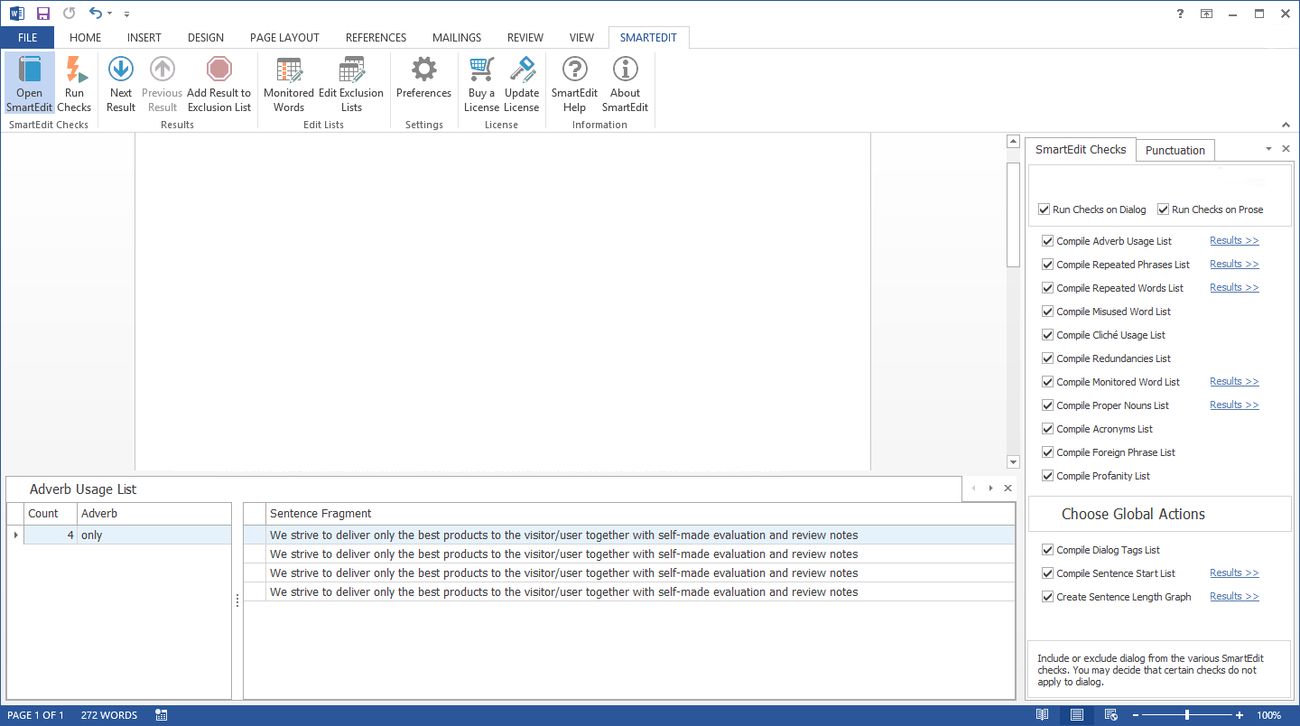Switch to the HOME ribbon tab
1300x726 pixels.
[85, 38]
